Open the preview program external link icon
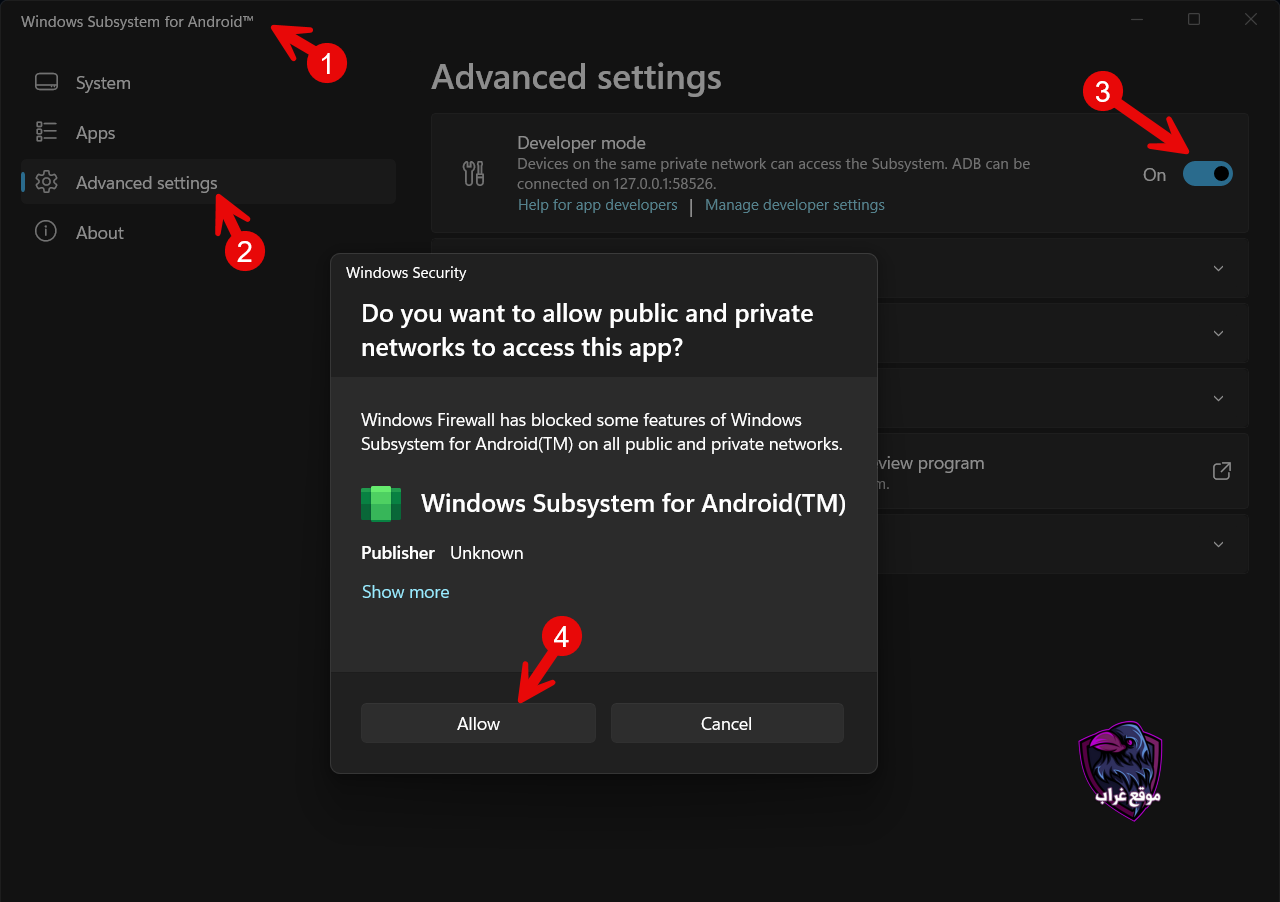This screenshot has width=1280, height=902. pyautogui.click(x=1221, y=471)
